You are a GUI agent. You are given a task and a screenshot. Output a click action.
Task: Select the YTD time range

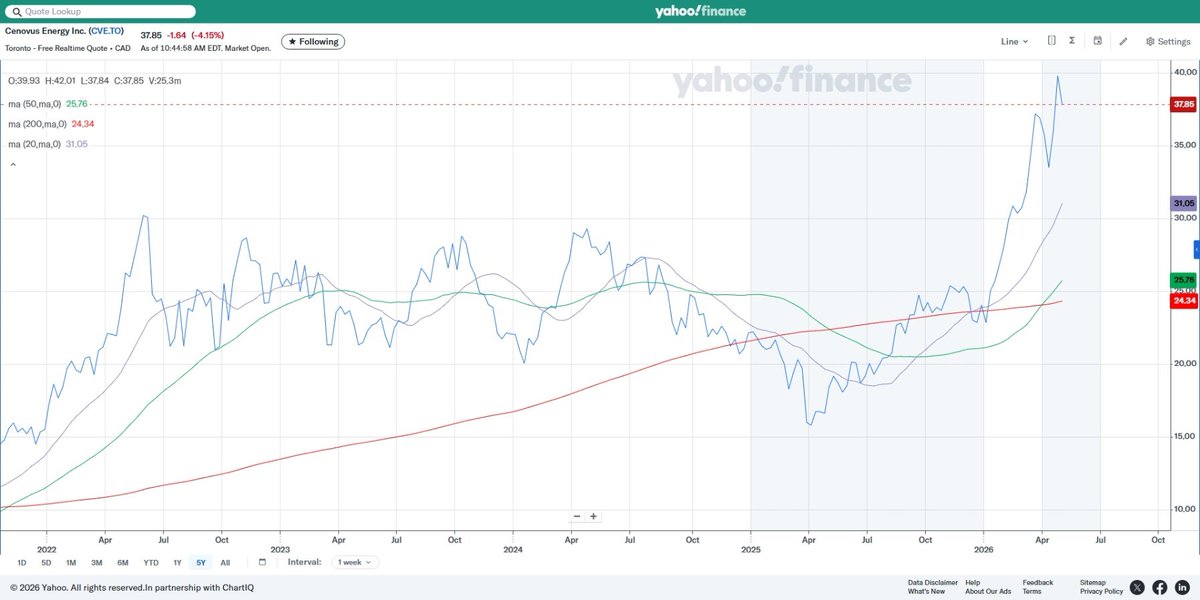click(151, 562)
